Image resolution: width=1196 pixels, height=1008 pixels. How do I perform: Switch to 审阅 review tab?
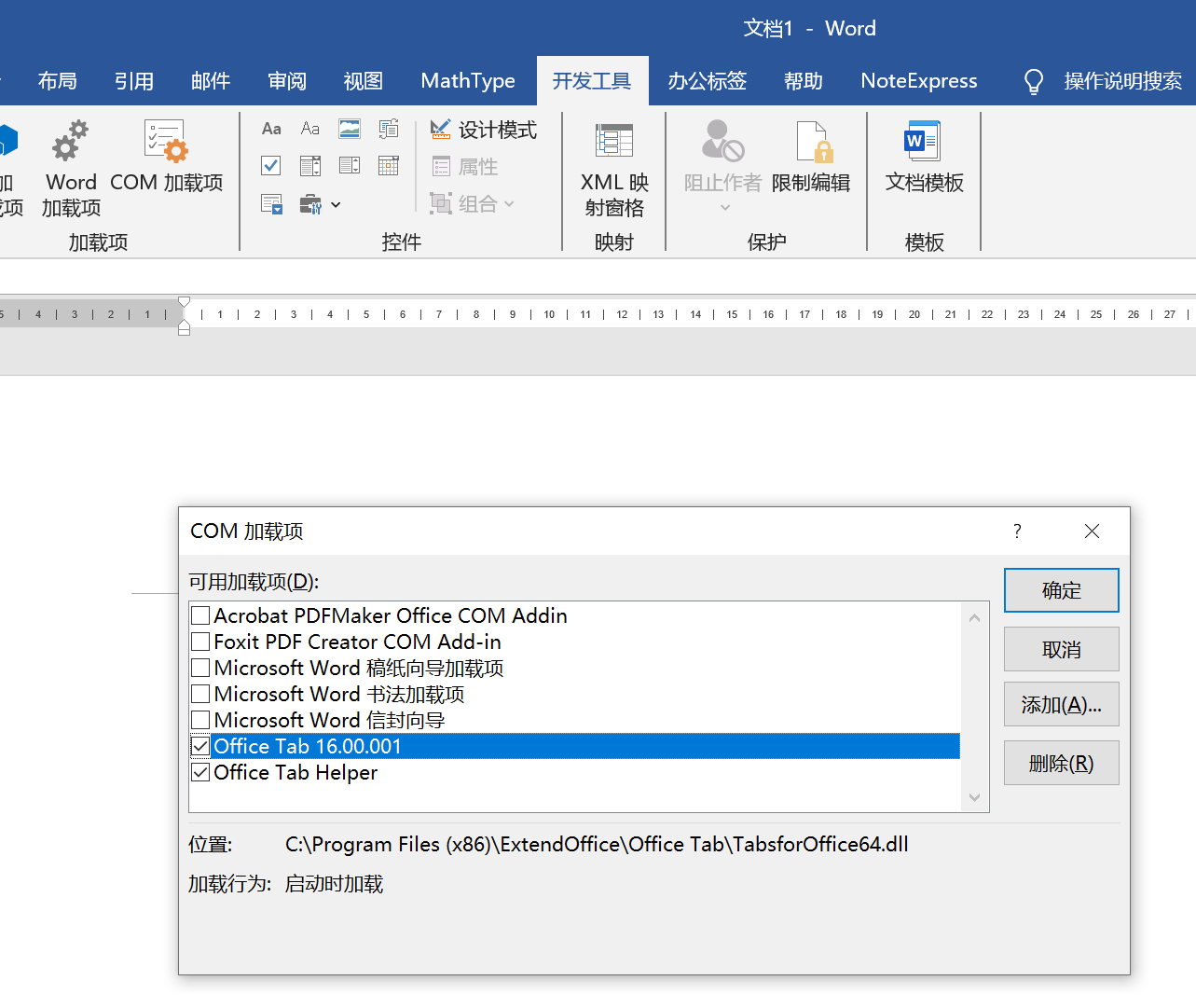[x=287, y=81]
